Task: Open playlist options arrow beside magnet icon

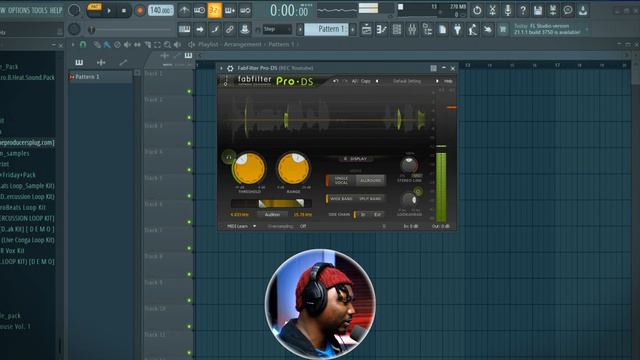Action: [x=73, y=44]
